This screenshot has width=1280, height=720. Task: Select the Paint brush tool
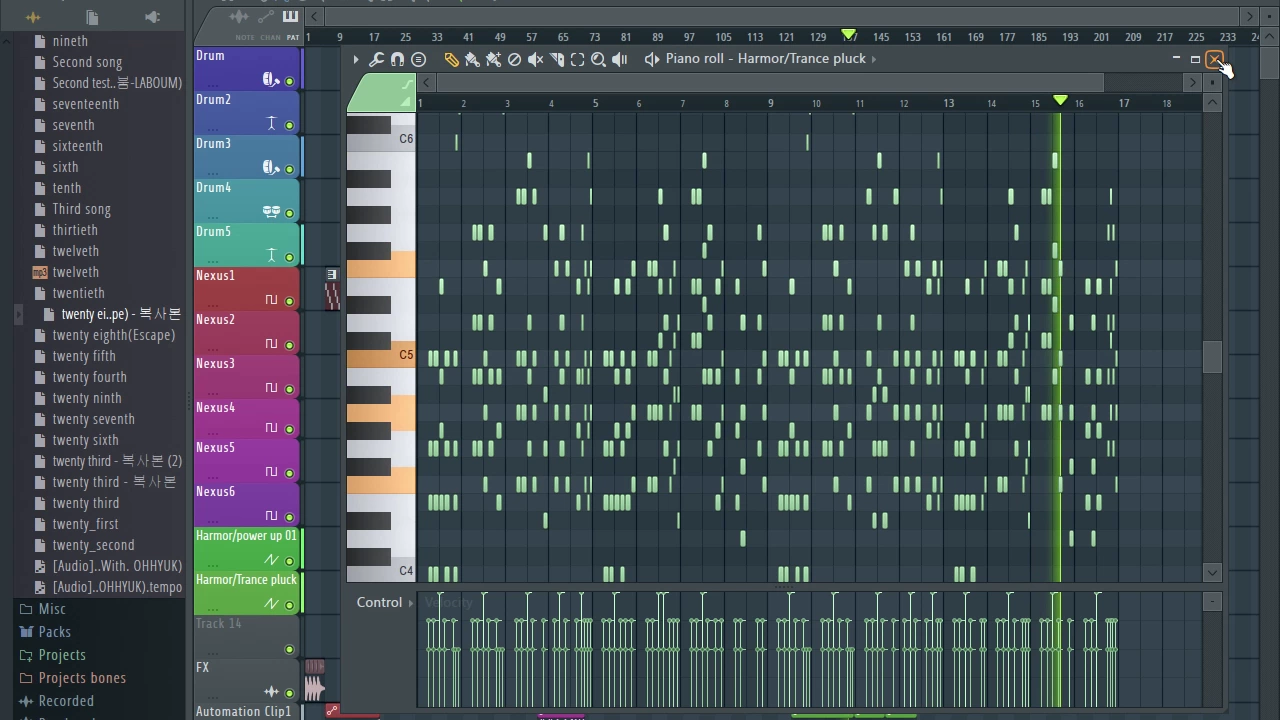[x=472, y=60]
